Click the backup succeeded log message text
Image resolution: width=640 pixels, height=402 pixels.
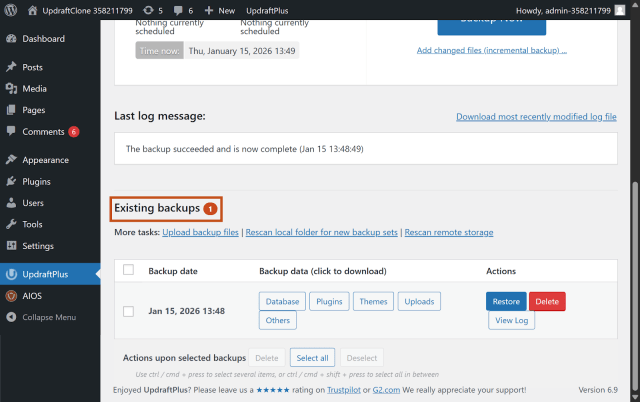244,149
